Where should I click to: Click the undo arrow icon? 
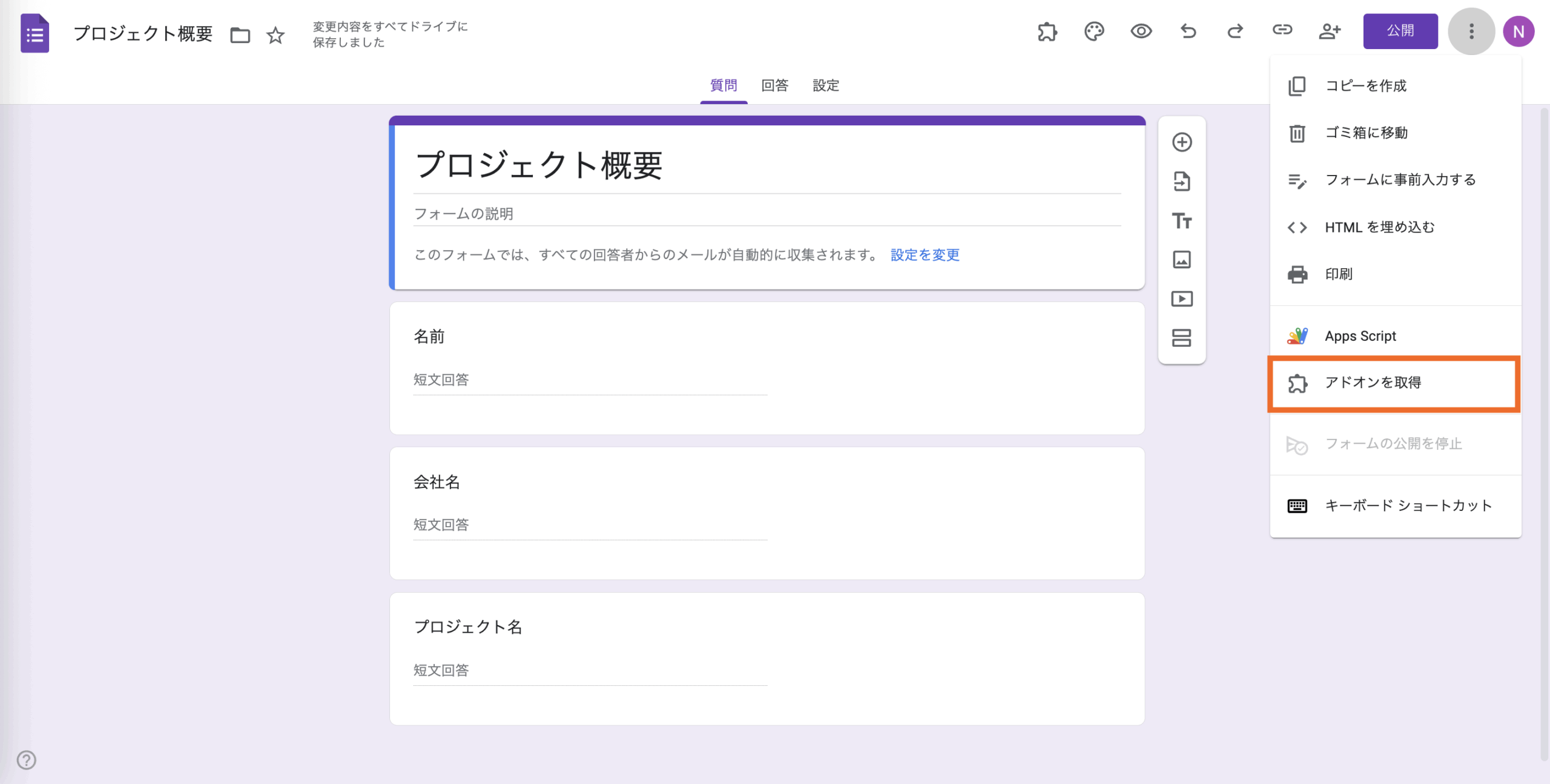click(x=1188, y=31)
